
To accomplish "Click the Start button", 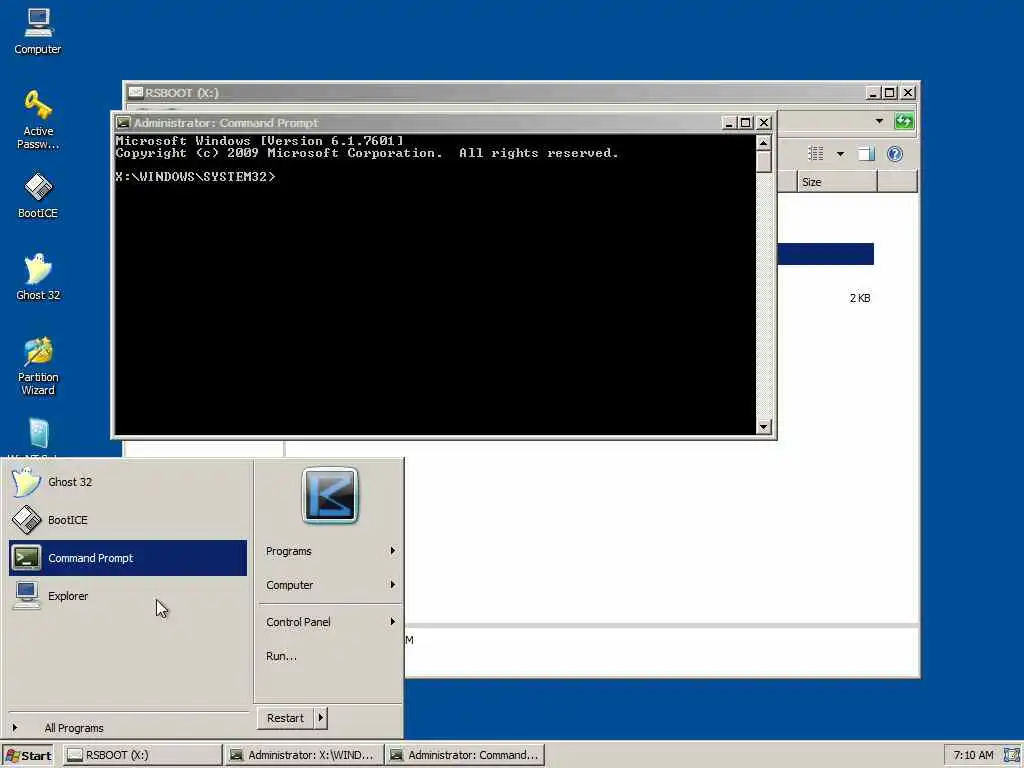I will click(x=27, y=756).
